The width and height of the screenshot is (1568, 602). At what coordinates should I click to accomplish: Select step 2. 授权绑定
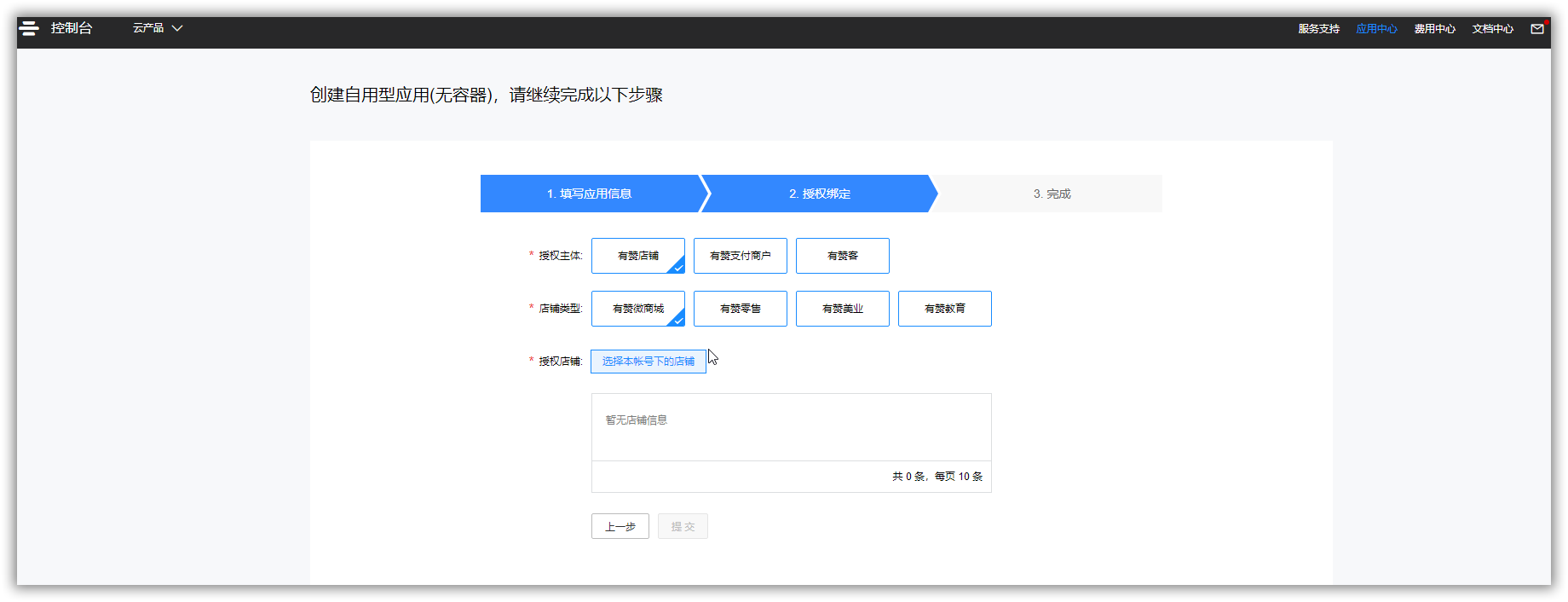coord(820,194)
